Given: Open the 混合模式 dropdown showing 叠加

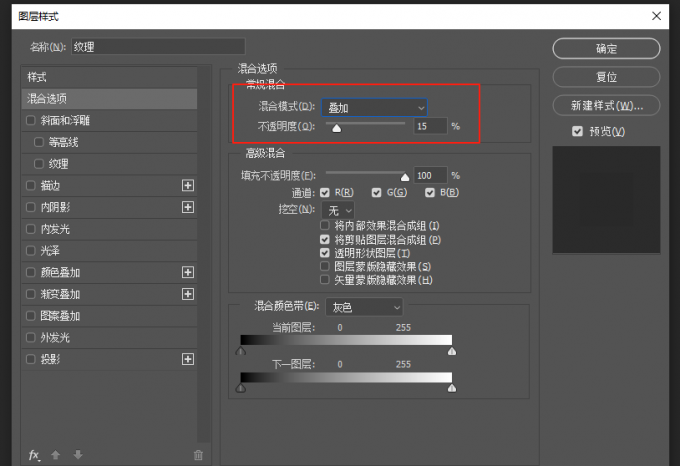Looking at the screenshot, I should point(374,108).
